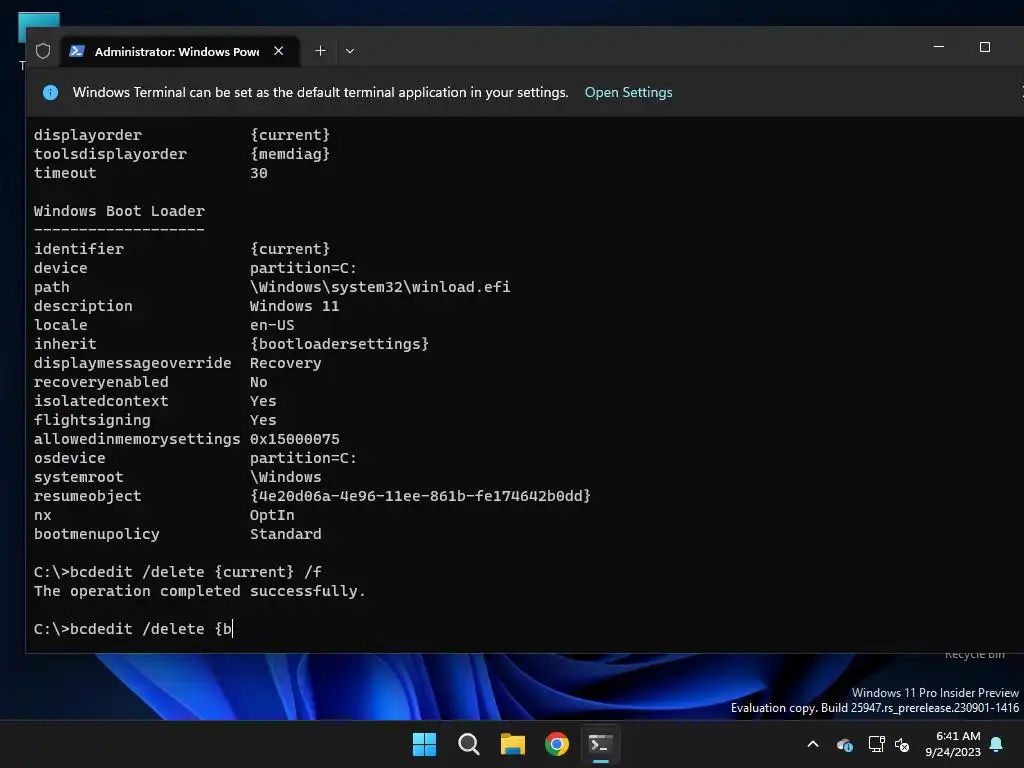Launch File Explorer from the taskbar
The width and height of the screenshot is (1024, 768).
(513, 744)
